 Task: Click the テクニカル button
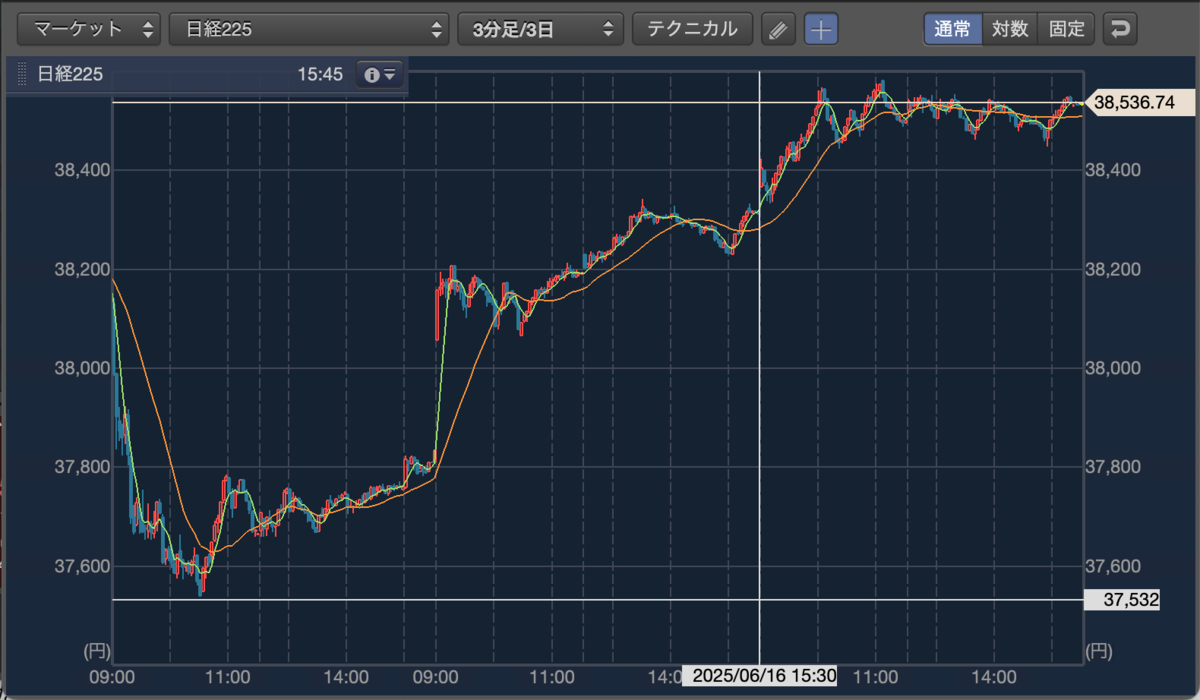(x=692, y=29)
